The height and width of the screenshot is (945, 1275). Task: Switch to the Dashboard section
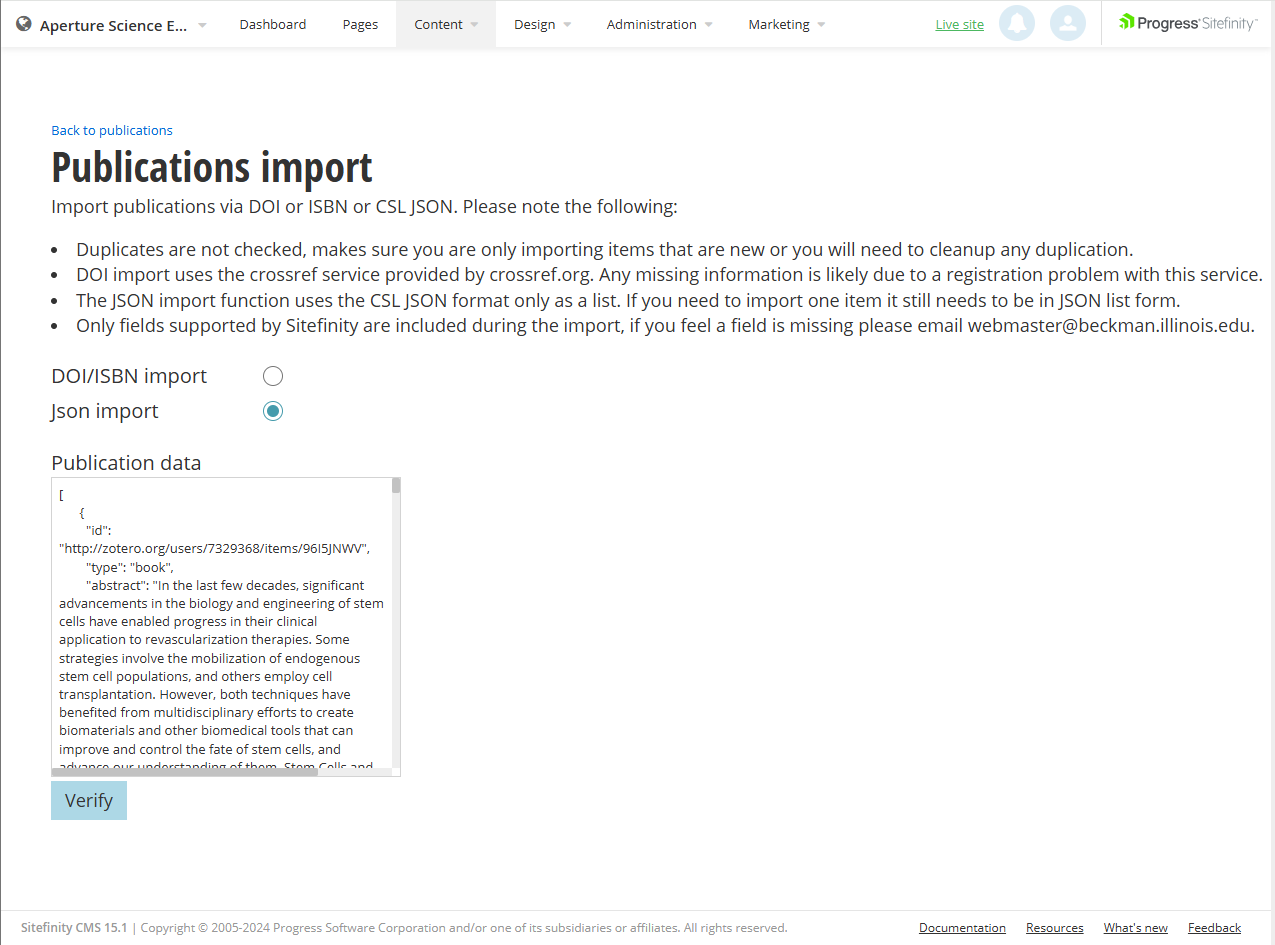pyautogui.click(x=272, y=24)
